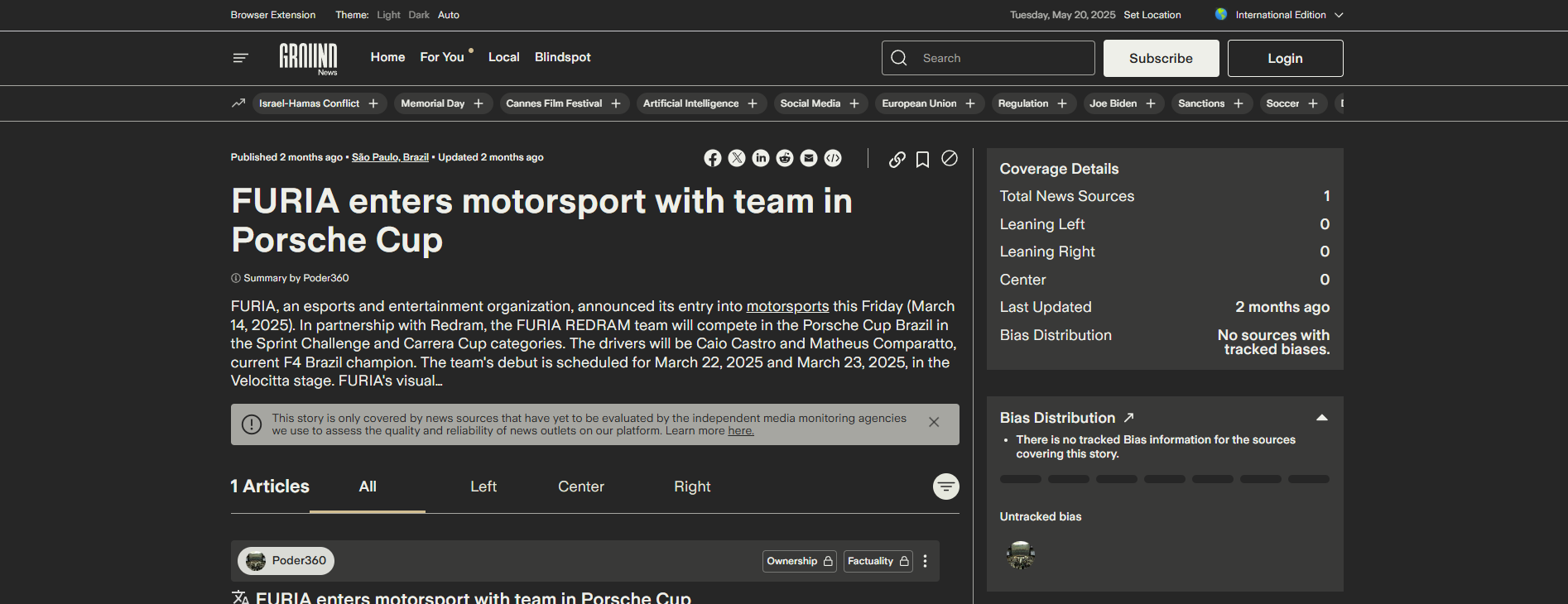This screenshot has height=604, width=1568.
Task: Open the Blindspot section
Action: [x=563, y=57]
